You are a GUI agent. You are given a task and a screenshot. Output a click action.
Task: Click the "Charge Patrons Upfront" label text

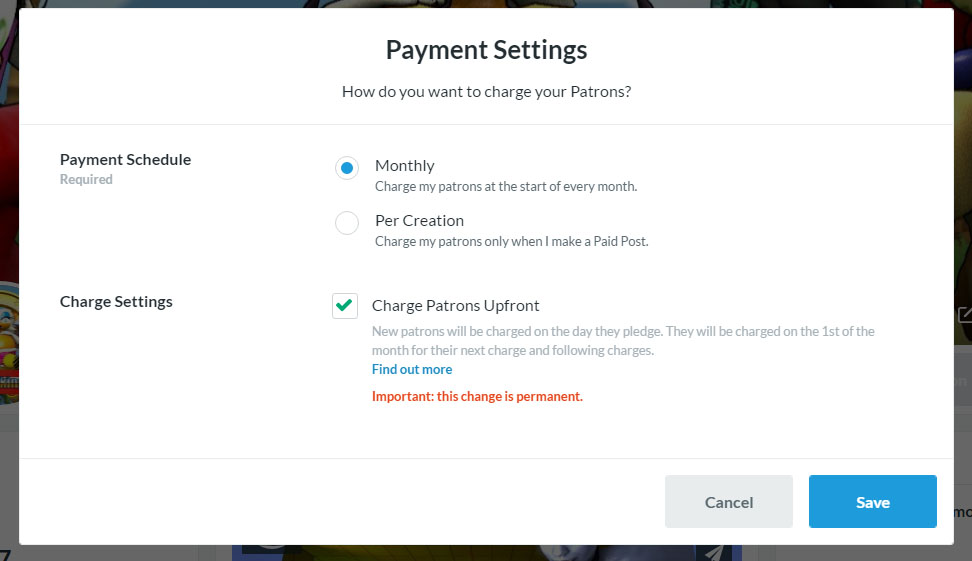coord(455,305)
